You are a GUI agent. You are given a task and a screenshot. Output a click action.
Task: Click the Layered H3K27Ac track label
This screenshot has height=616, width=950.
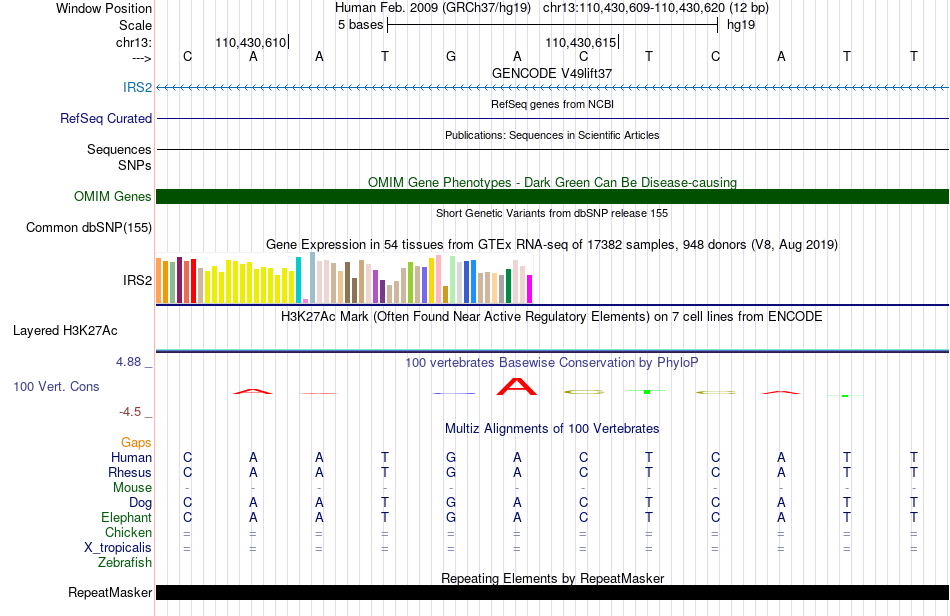coord(65,331)
